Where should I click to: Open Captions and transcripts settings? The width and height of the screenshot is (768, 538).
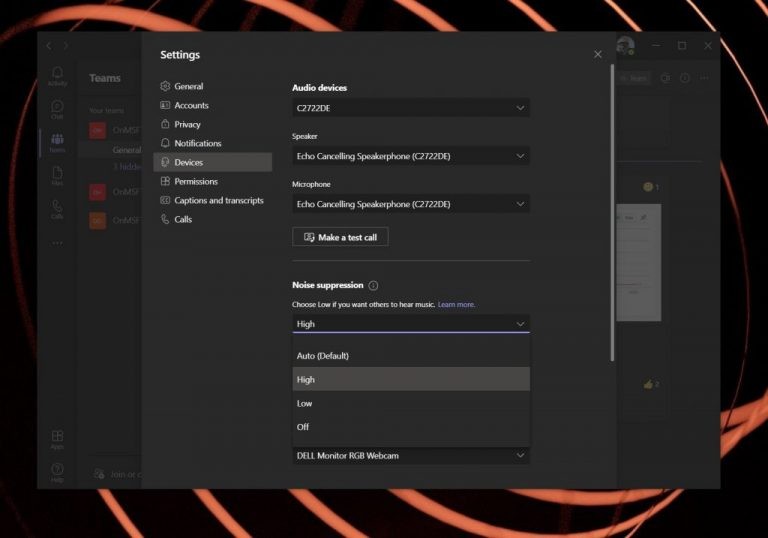(218, 201)
